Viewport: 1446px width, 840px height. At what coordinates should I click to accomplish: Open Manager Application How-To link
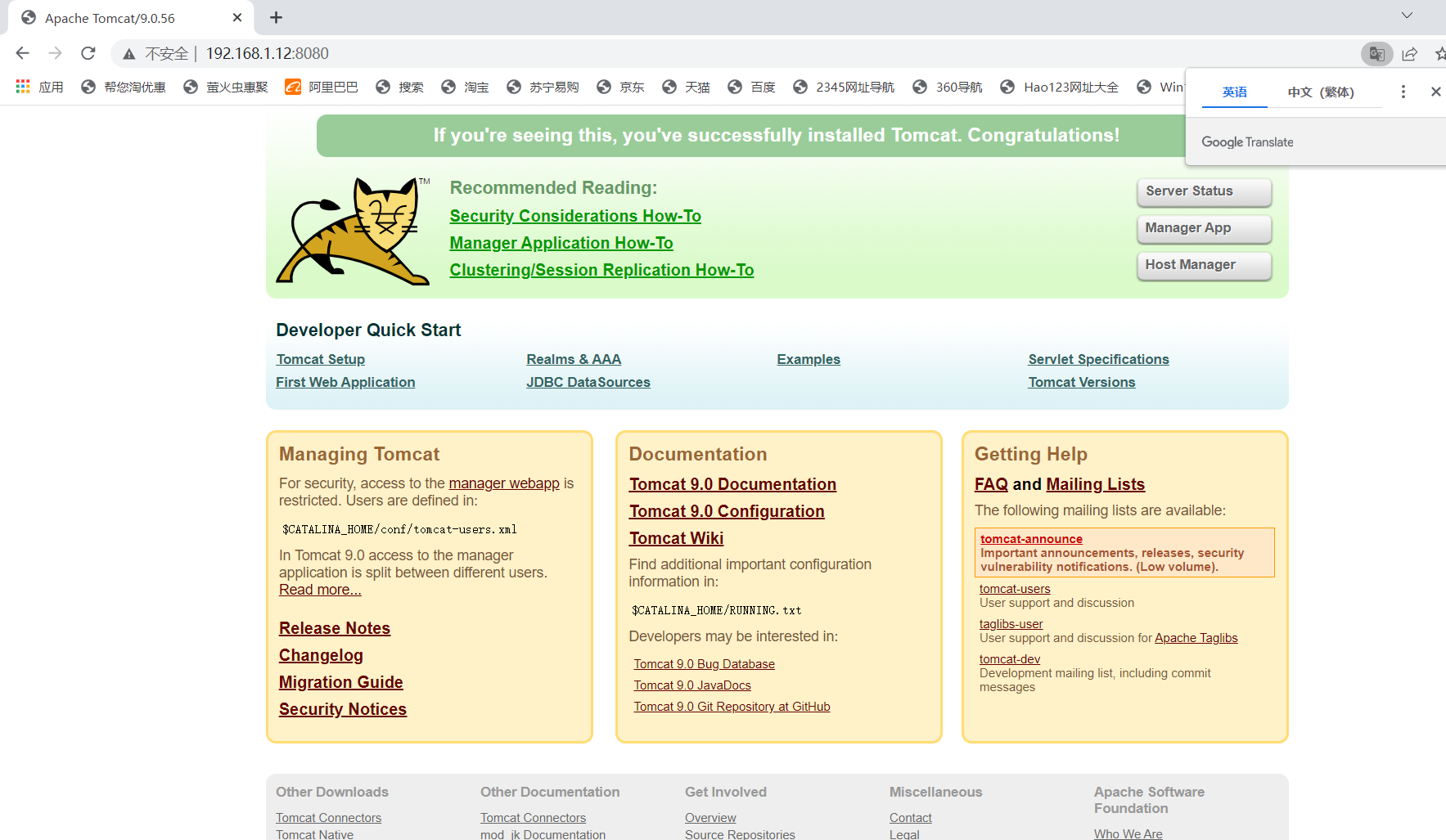click(561, 243)
